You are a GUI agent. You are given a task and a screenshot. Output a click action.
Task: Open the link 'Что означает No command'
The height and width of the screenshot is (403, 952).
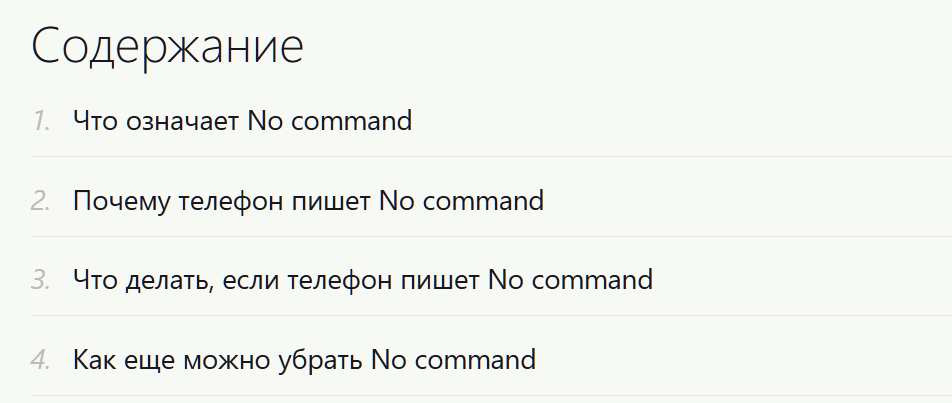pos(242,120)
